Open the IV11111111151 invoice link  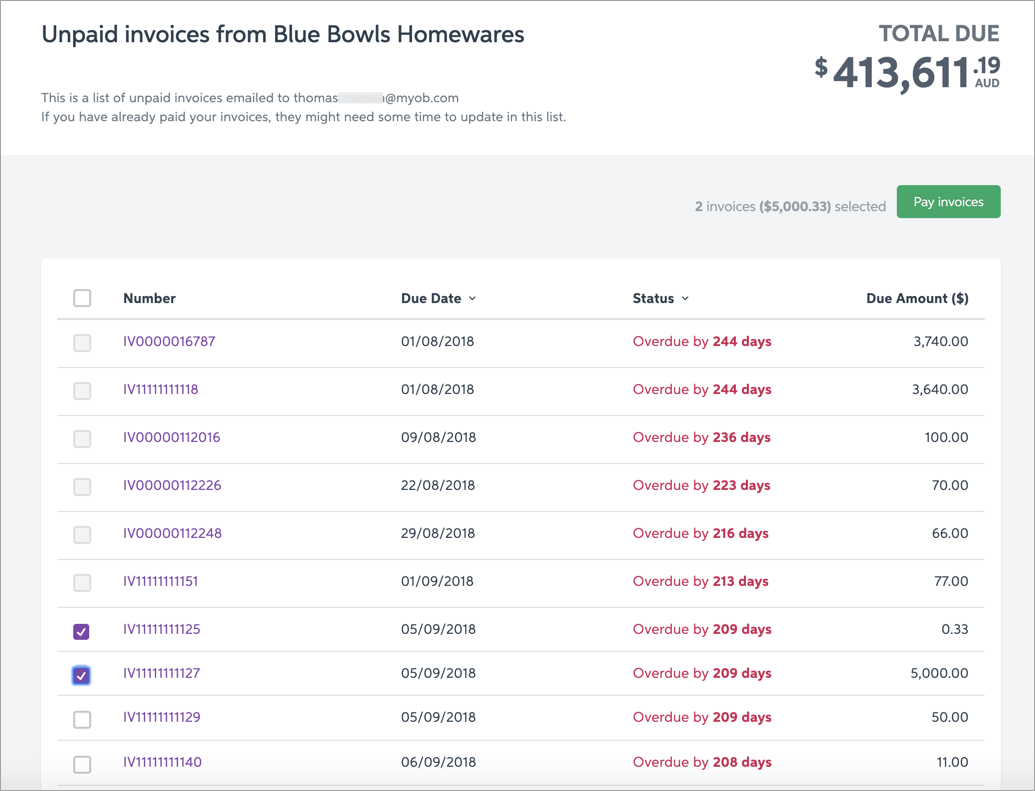tap(160, 581)
